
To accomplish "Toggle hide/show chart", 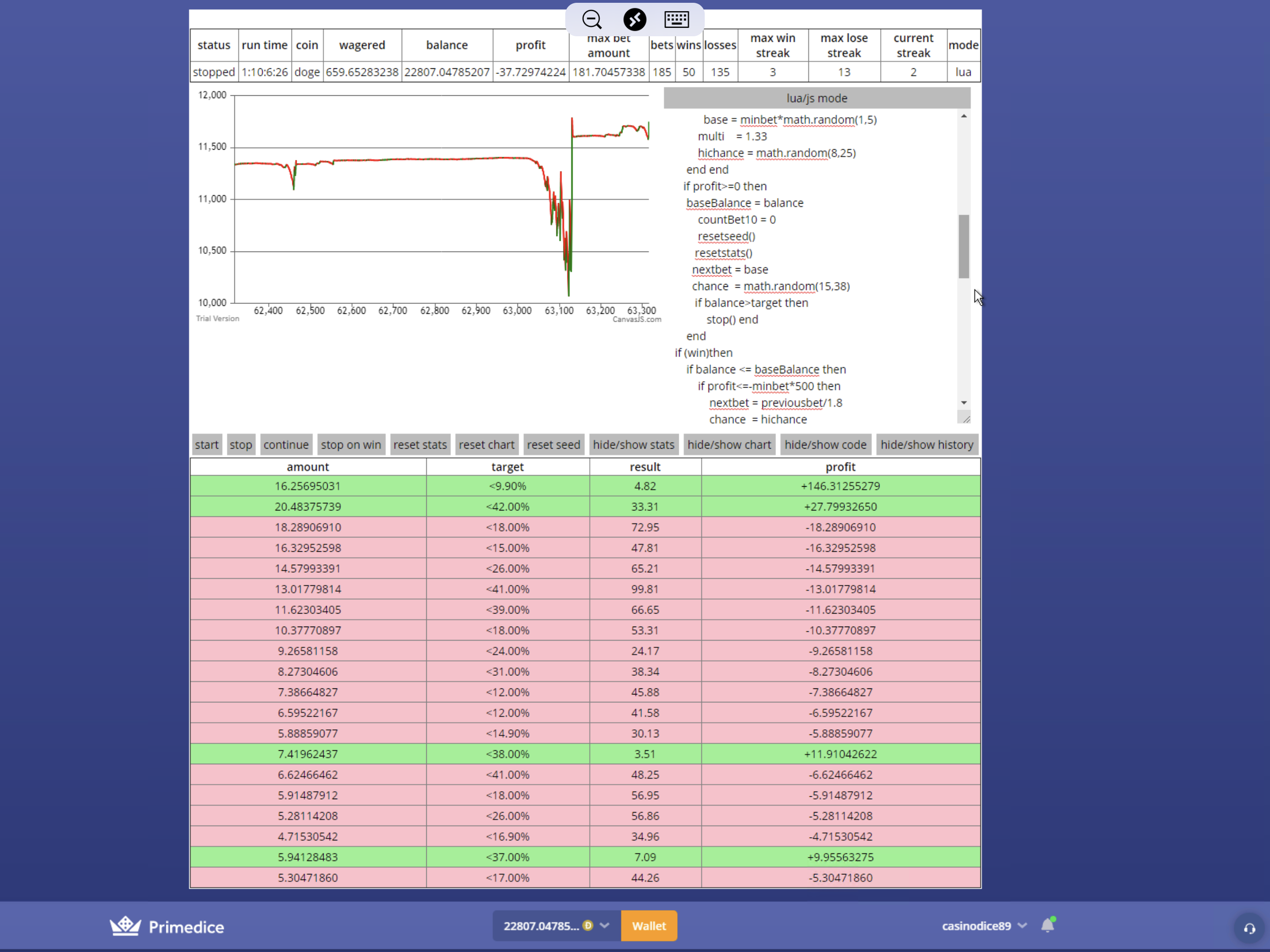I will click(729, 444).
